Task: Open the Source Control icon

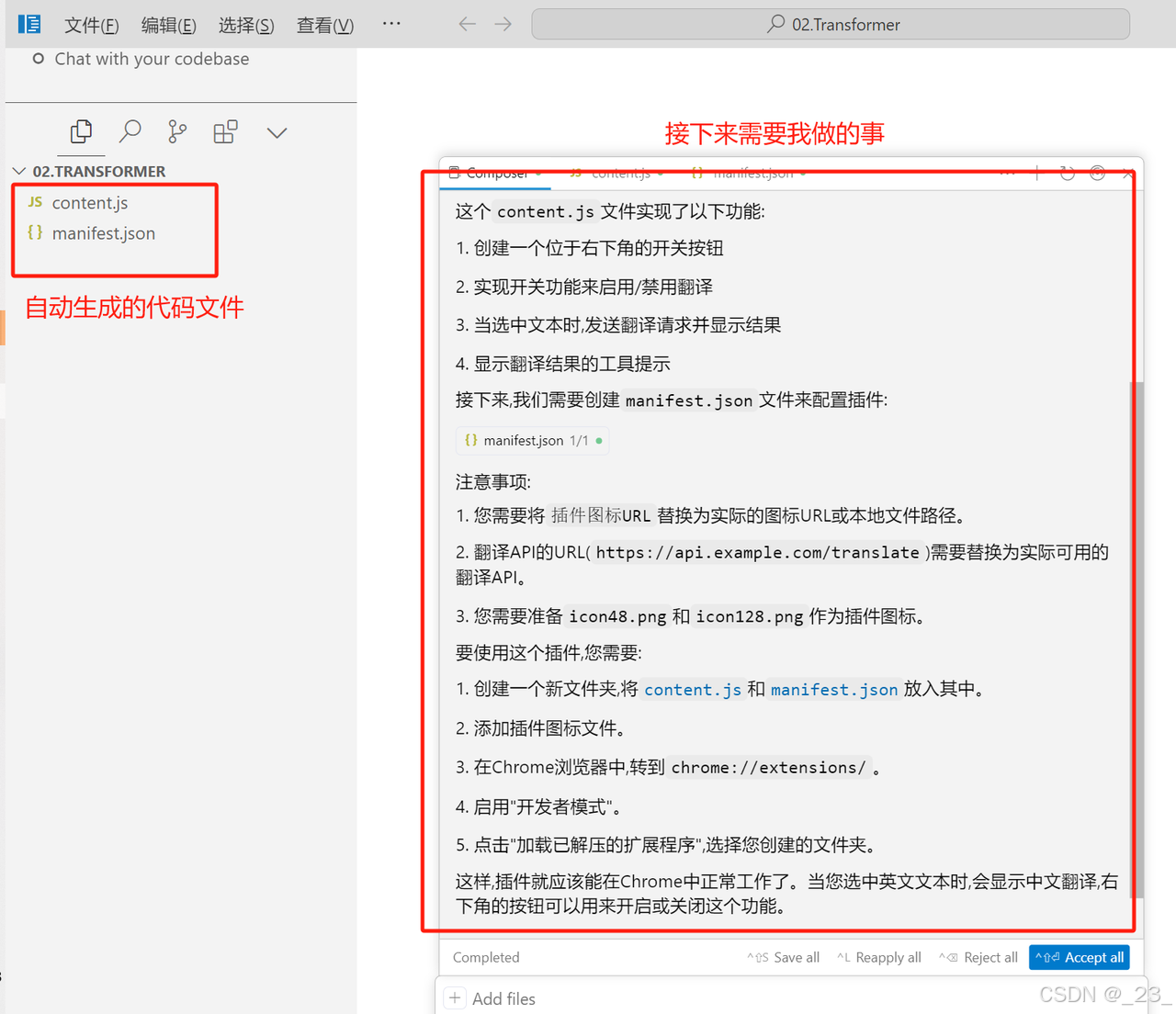Action: click(176, 131)
